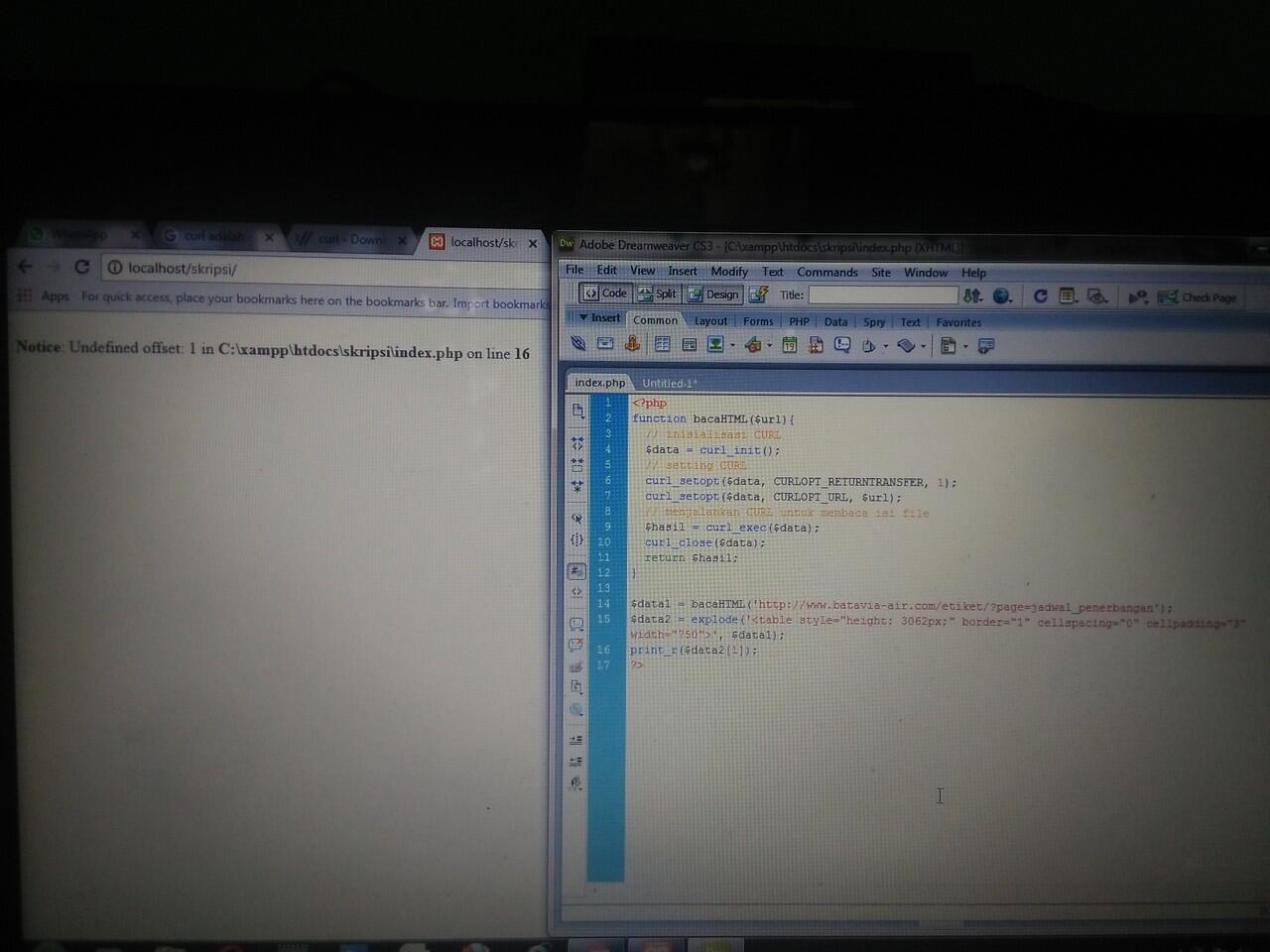Switch Dreamweaver to Split view
Screen dimensions: 1270x952
click(x=657, y=294)
